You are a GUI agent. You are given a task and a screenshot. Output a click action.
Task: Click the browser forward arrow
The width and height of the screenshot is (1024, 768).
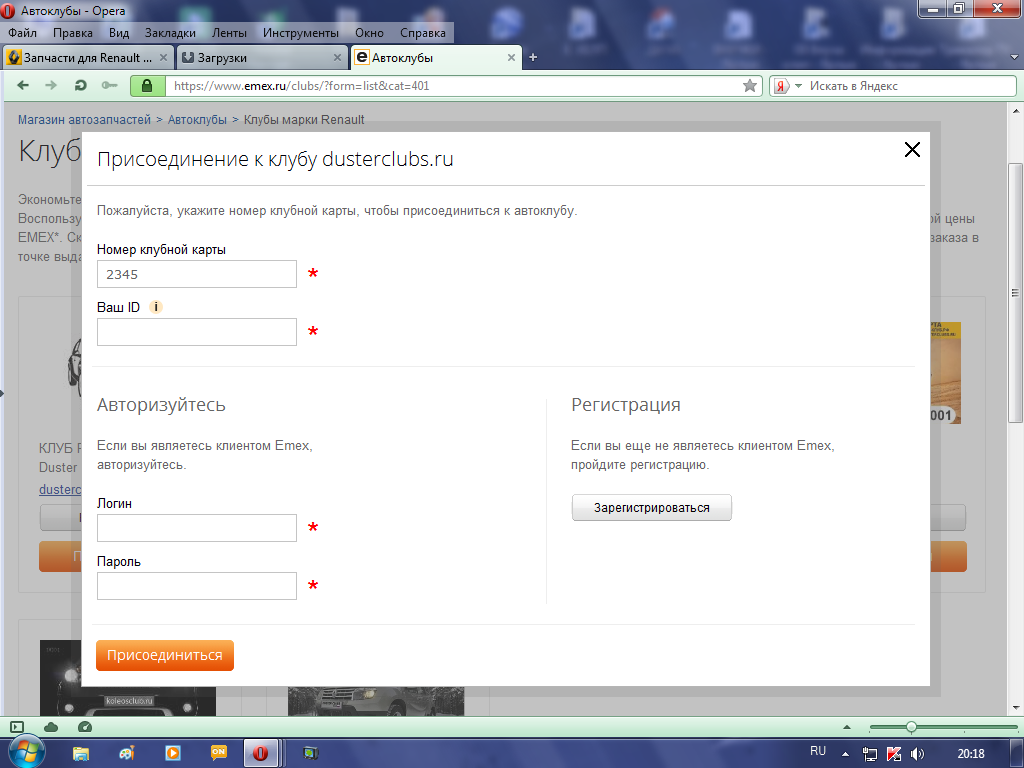click(x=51, y=86)
